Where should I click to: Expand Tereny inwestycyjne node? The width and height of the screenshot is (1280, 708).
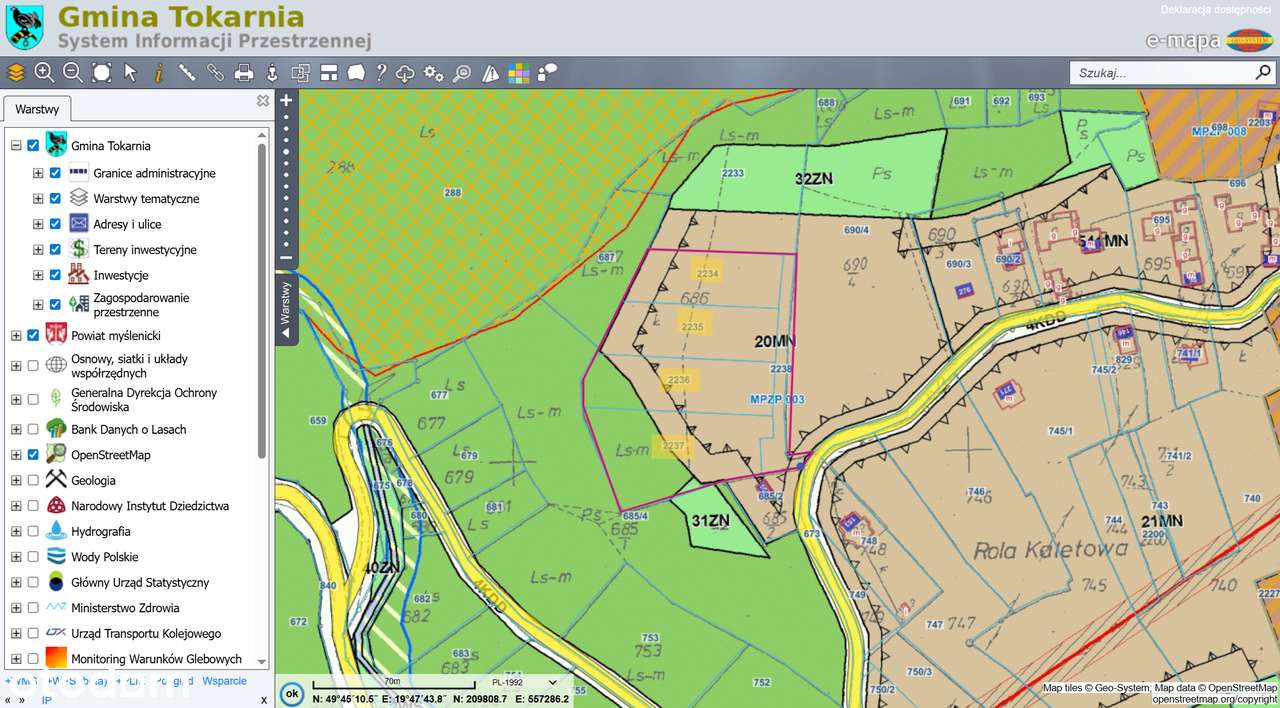point(38,249)
